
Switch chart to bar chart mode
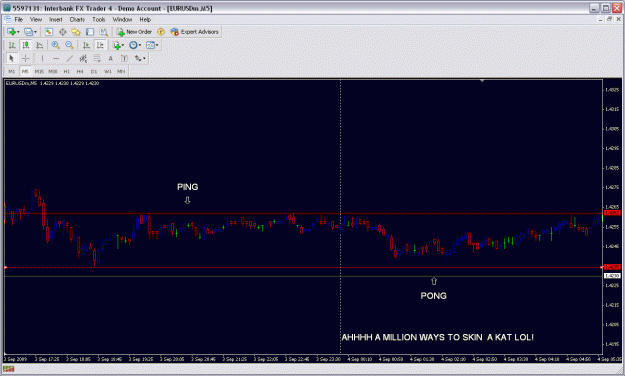12,45
